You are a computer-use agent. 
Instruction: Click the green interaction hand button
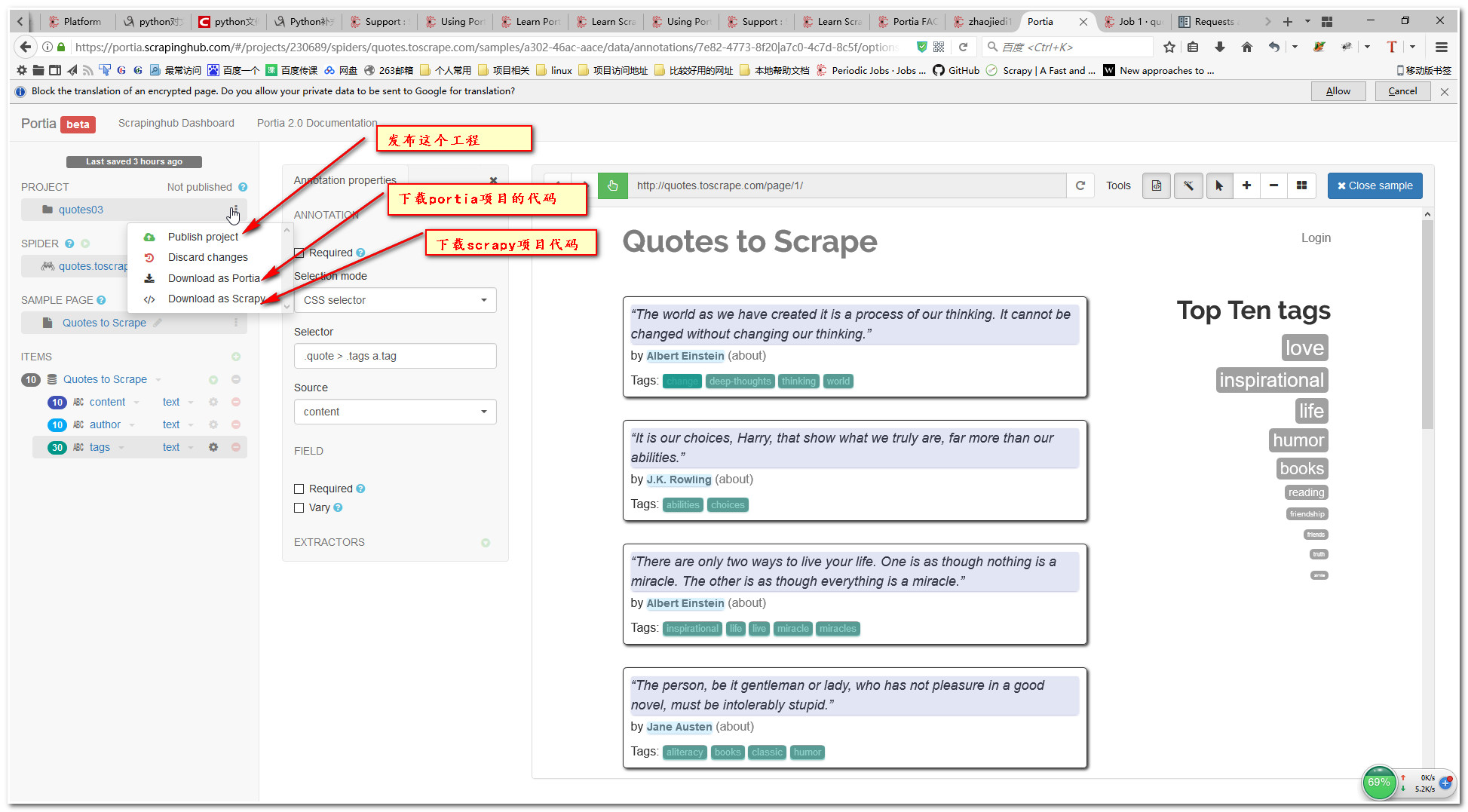pyautogui.click(x=612, y=185)
